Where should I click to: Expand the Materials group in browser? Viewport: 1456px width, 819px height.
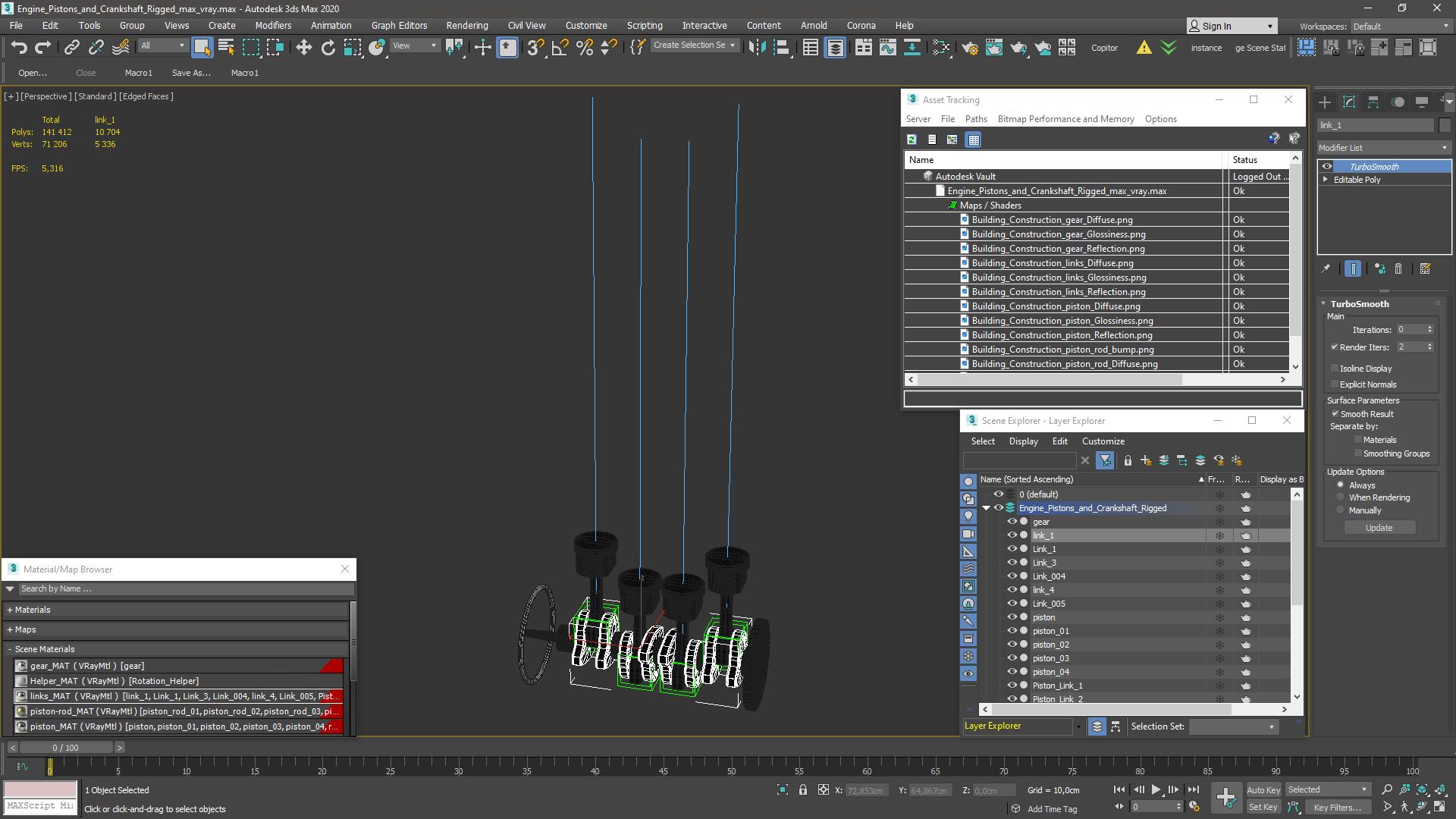(x=10, y=610)
